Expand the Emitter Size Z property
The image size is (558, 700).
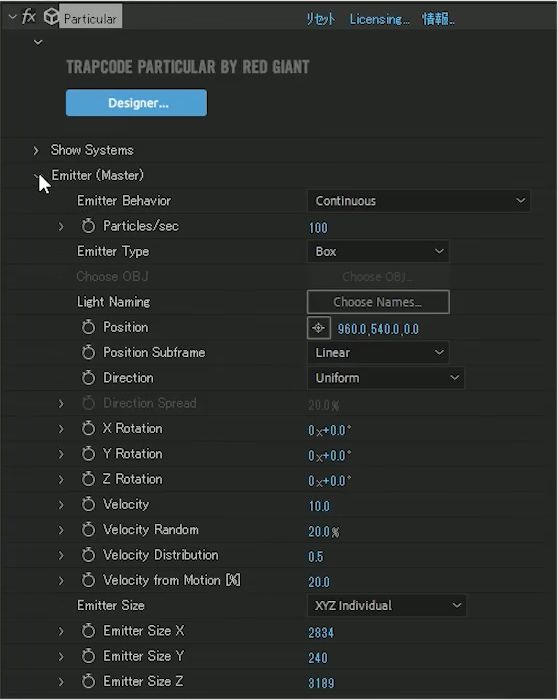point(61,682)
